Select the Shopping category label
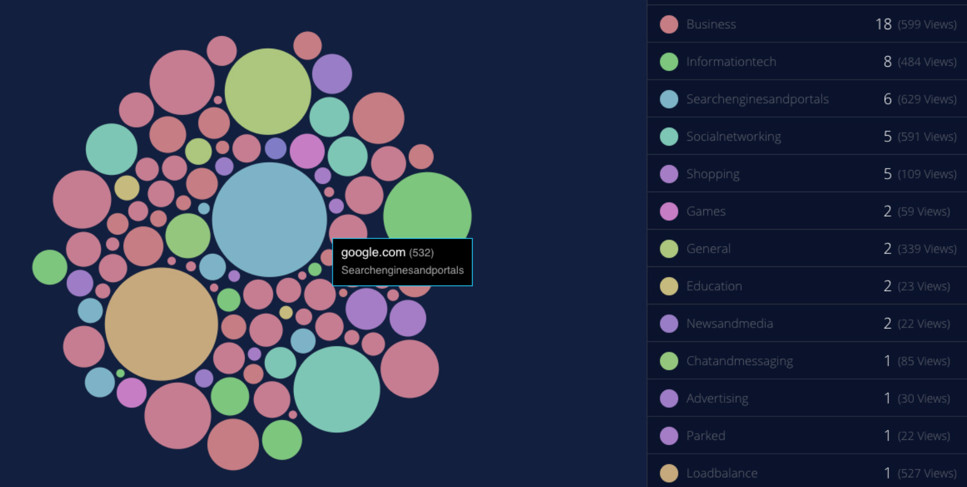This screenshot has width=967, height=487. (x=712, y=174)
